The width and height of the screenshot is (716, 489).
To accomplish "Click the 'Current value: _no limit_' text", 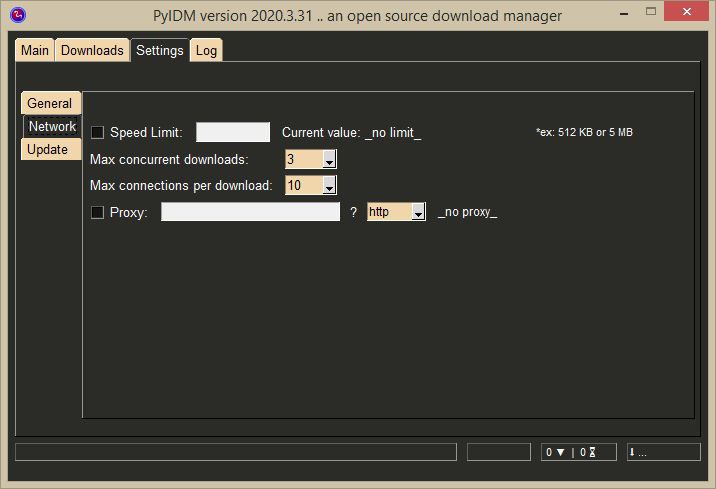I will [x=351, y=132].
